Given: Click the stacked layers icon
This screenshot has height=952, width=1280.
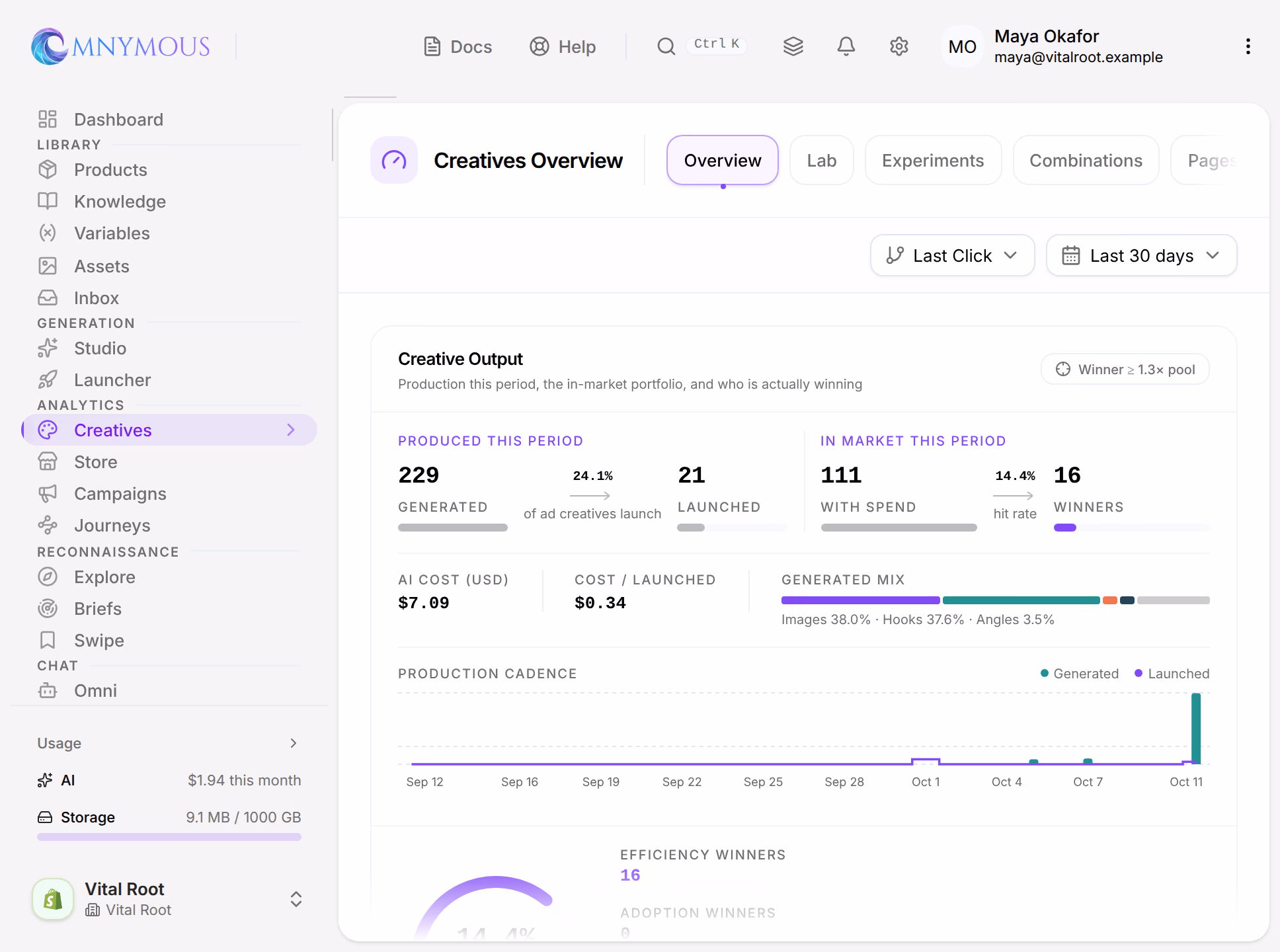Looking at the screenshot, I should pyautogui.click(x=793, y=46).
